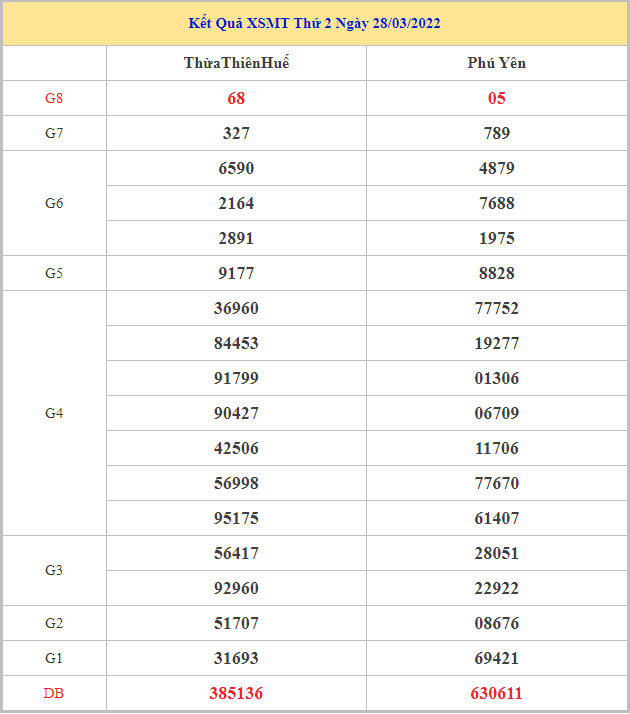
Task: Click the G6 row label
Action: coord(54,203)
